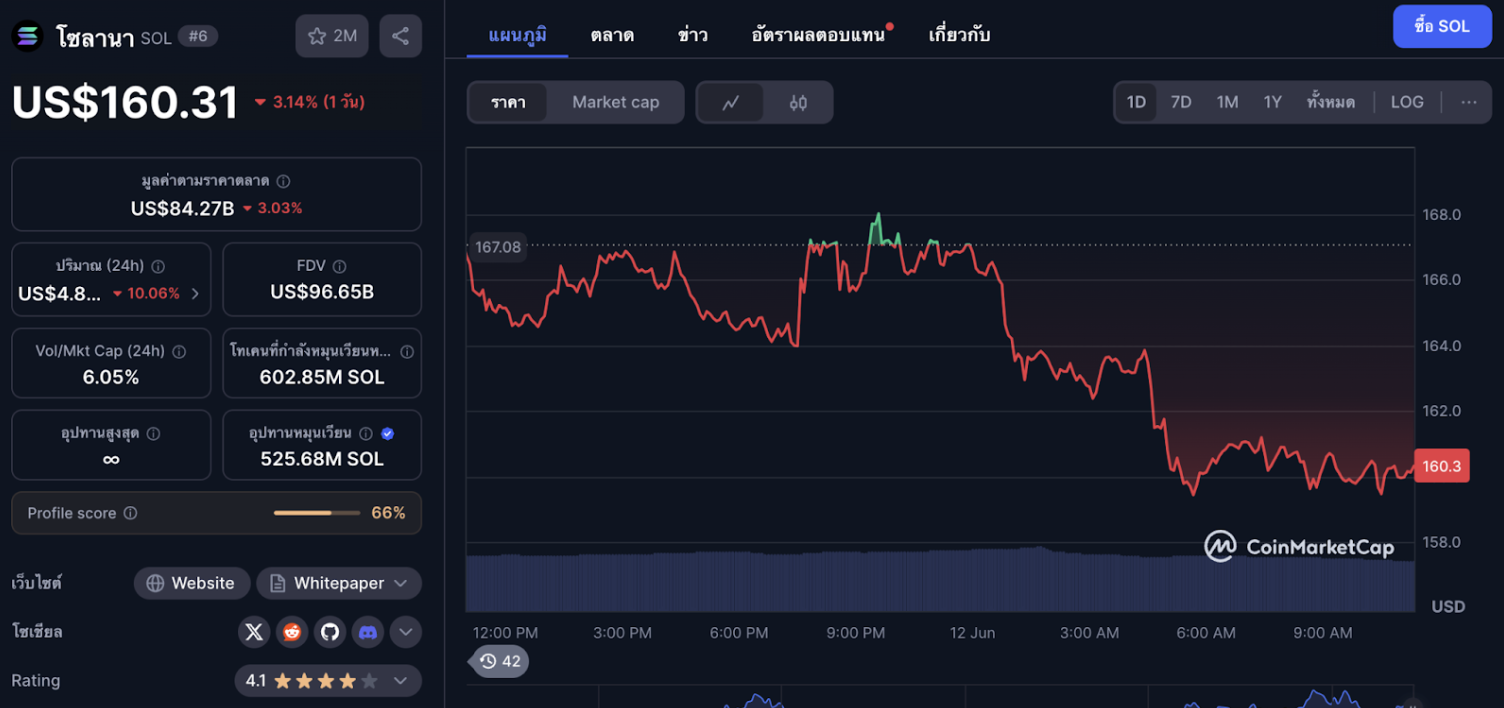Open the ข่าว news tab
1504x708 pixels.
pos(692,35)
